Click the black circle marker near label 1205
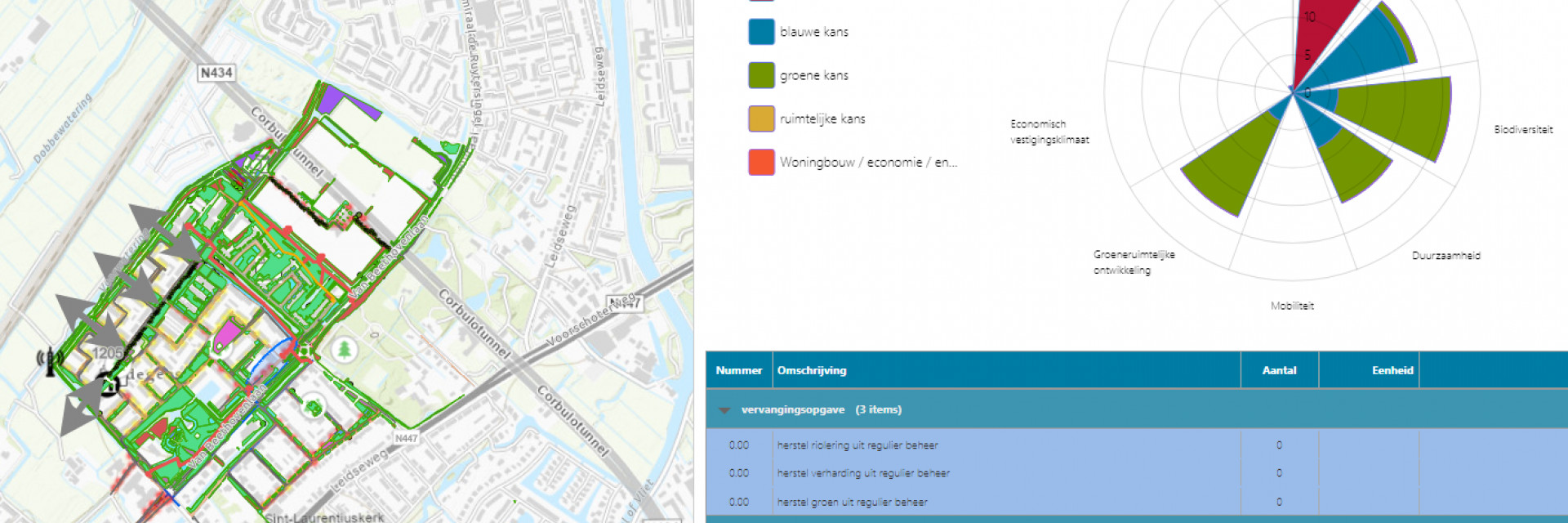 click(x=107, y=383)
